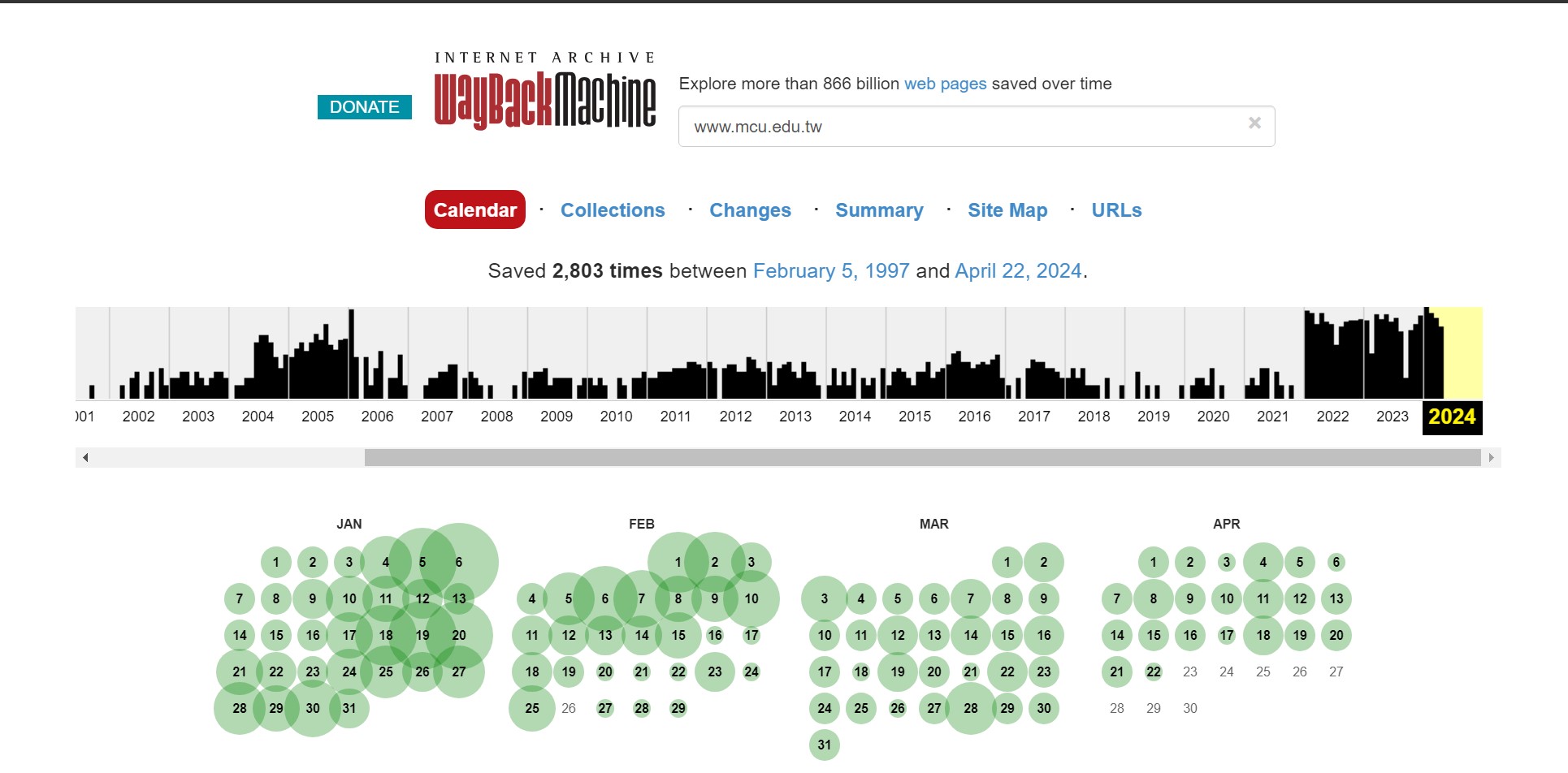1568x773 pixels.
Task: Follow the 'web pages' link
Action: pos(945,84)
